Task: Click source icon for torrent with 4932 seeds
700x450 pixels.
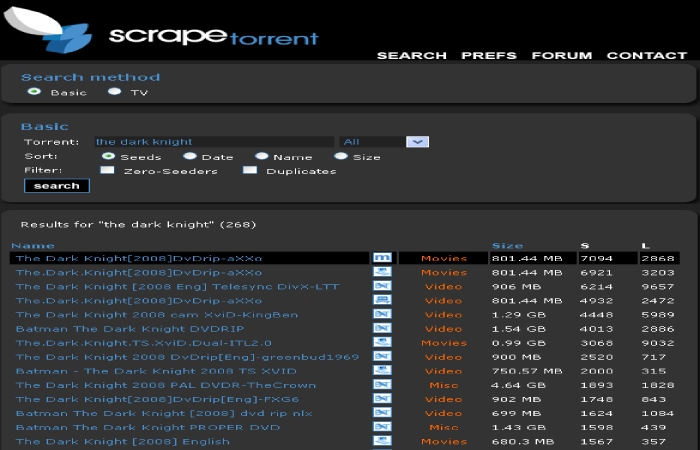Action: coord(382,300)
